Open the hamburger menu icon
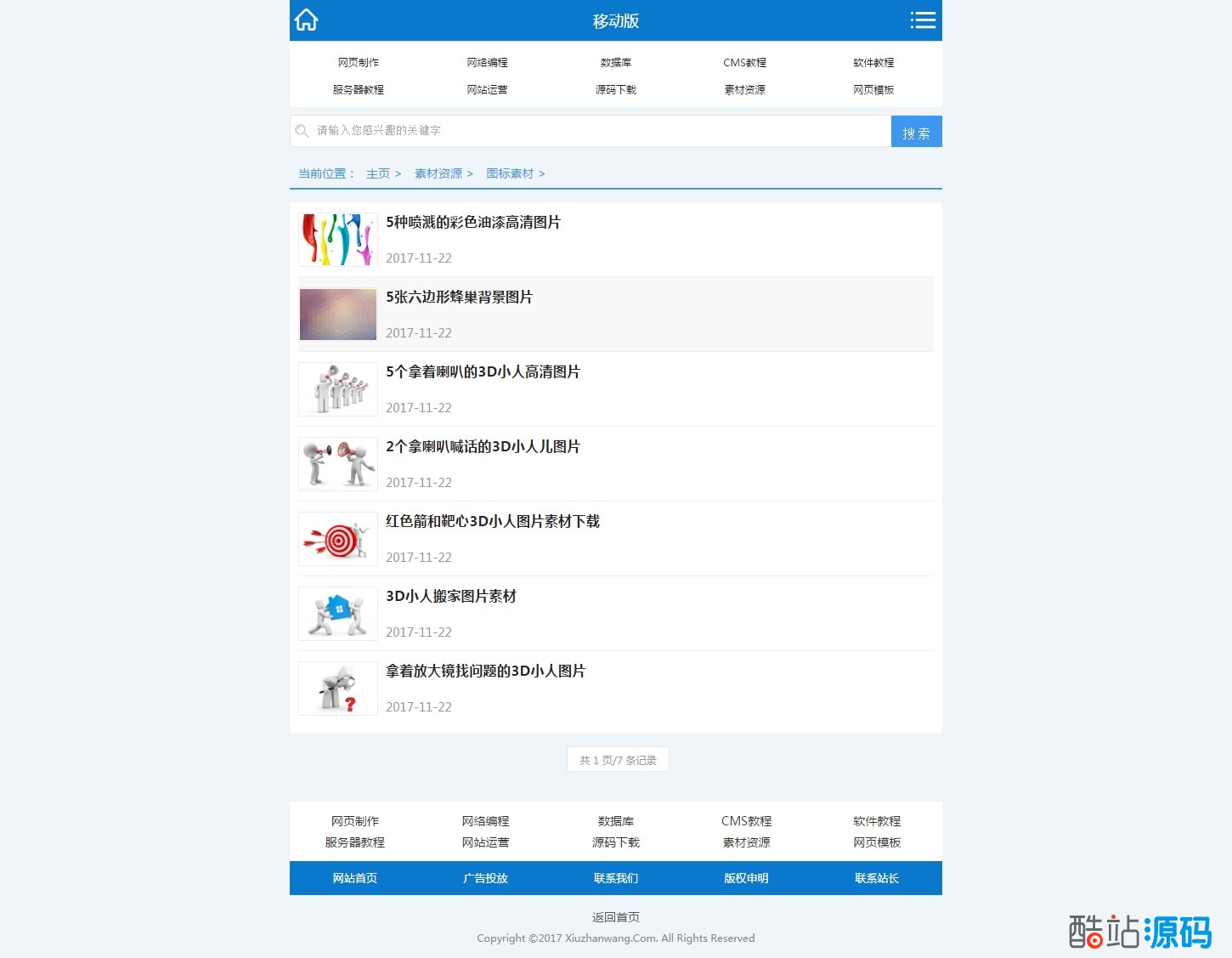The height and width of the screenshot is (958, 1232). click(x=922, y=20)
